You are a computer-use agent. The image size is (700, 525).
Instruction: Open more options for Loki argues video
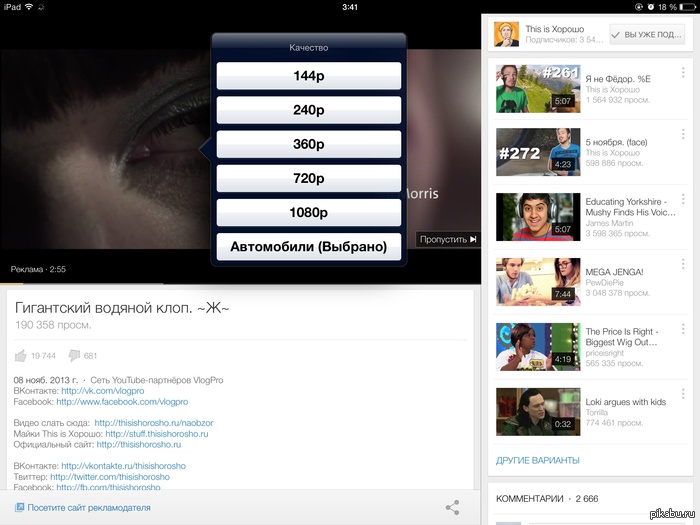[683, 394]
